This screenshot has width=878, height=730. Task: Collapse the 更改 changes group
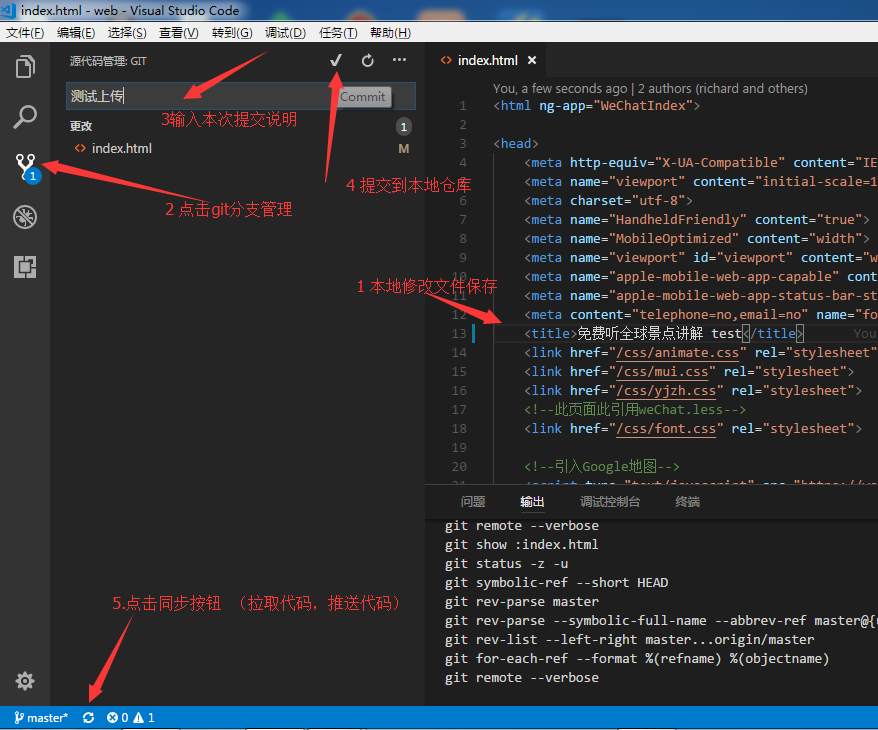pos(81,126)
